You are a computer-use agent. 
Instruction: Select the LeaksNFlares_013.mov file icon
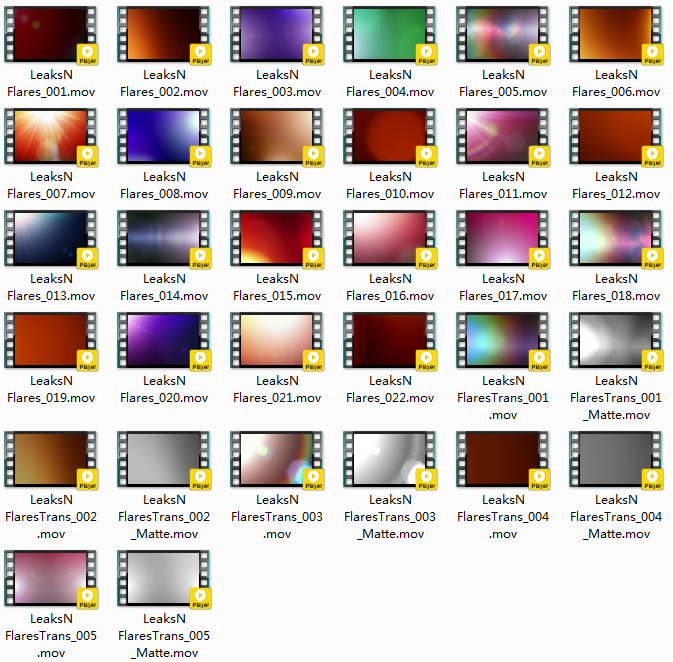click(x=50, y=238)
